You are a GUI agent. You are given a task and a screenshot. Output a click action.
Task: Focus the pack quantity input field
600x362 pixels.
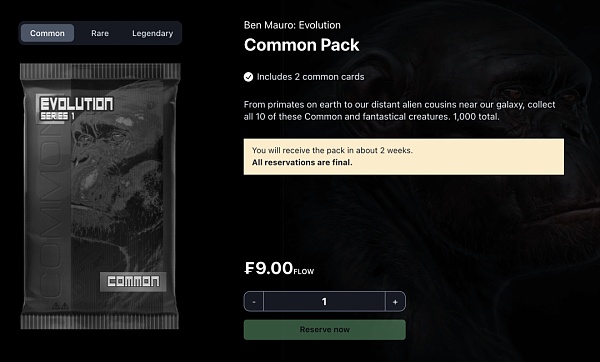click(324, 302)
